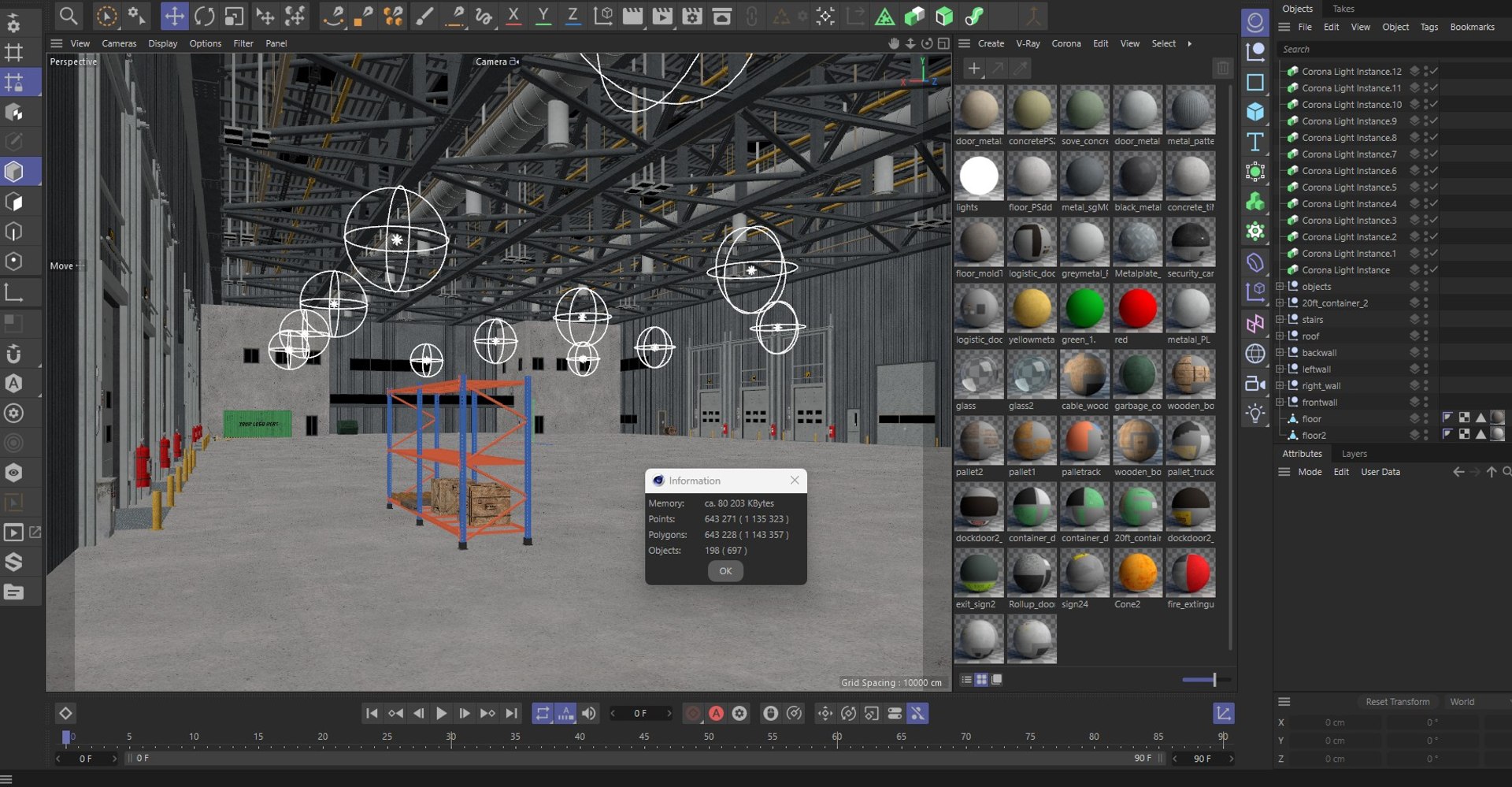Image resolution: width=1512 pixels, height=787 pixels.
Task: Toggle enable checkmark of Corona Light Instance.12
Action: coord(1434,72)
